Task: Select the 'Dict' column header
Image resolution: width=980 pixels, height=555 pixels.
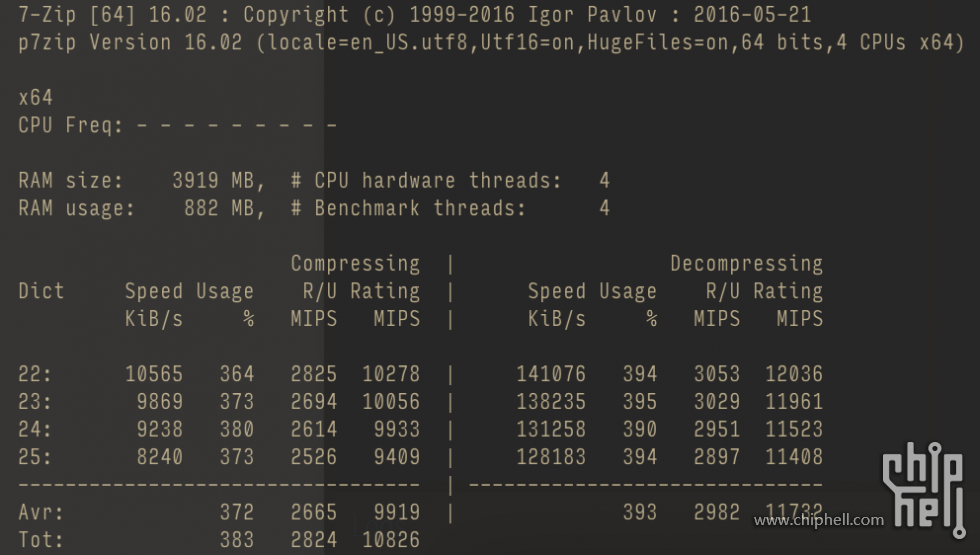Action: 41,291
